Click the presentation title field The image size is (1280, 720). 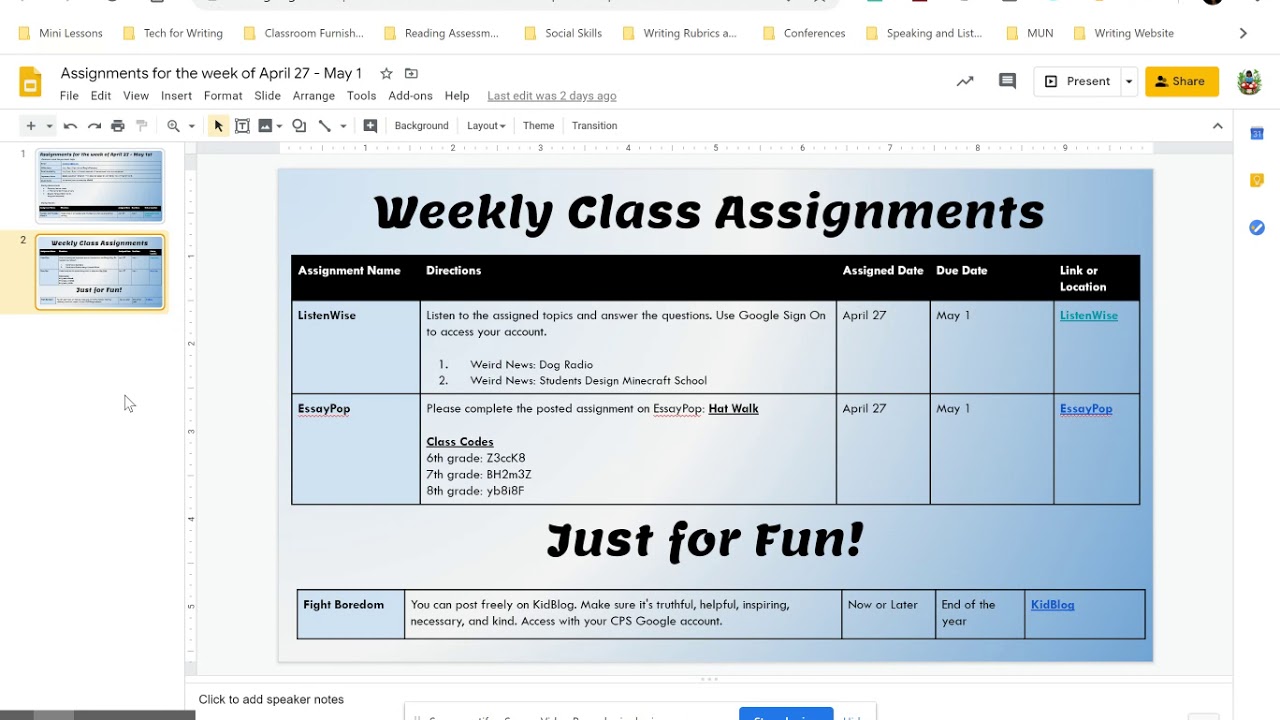coord(211,73)
